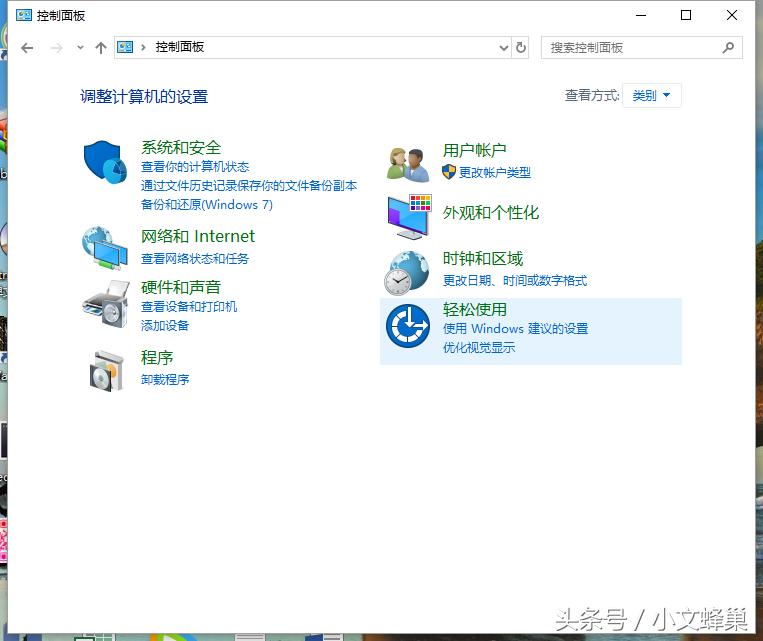763x641 pixels.
Task: Open the 用户帐户 people icon
Action: tap(408, 165)
